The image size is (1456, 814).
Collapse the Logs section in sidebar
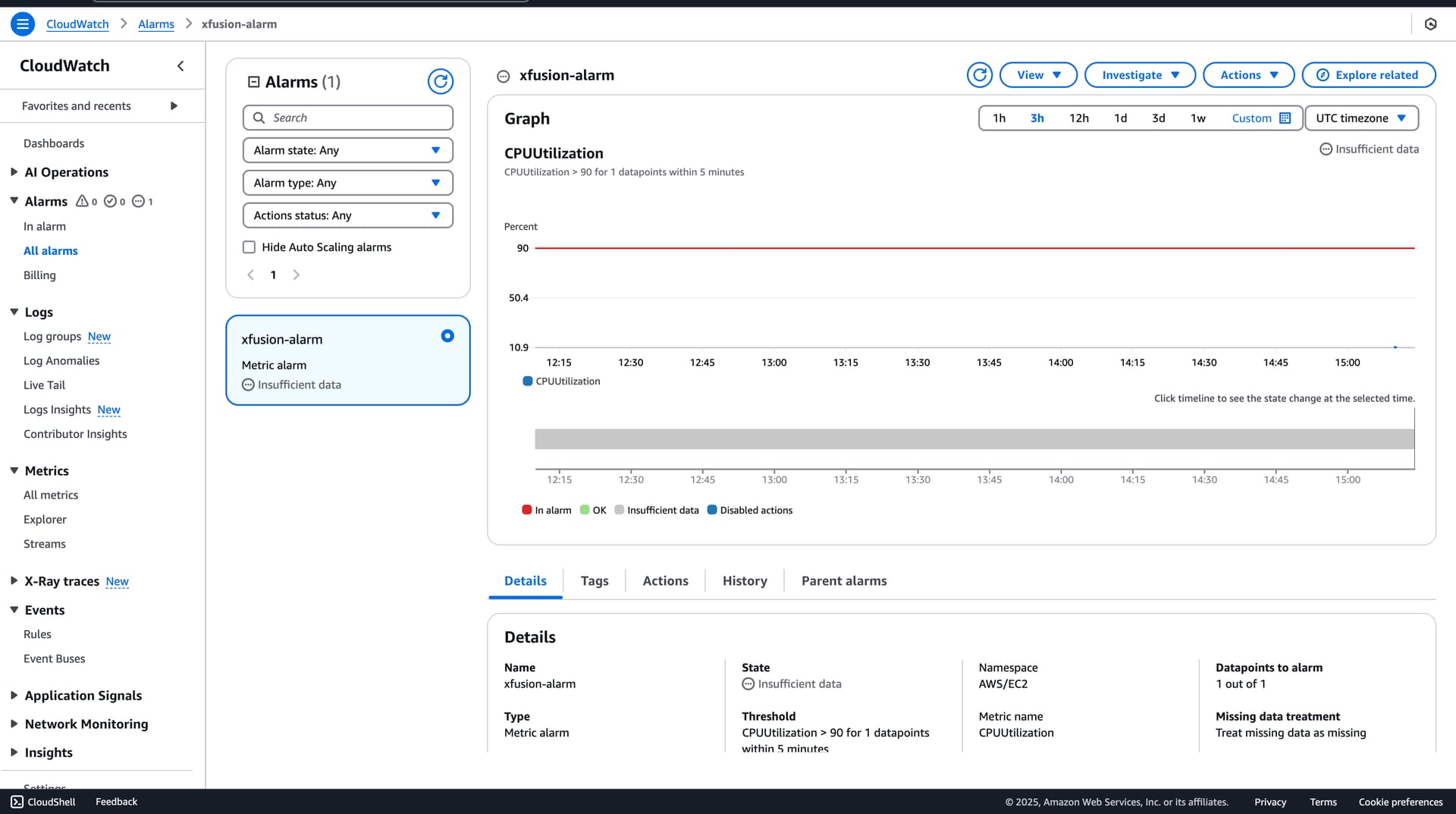click(14, 312)
